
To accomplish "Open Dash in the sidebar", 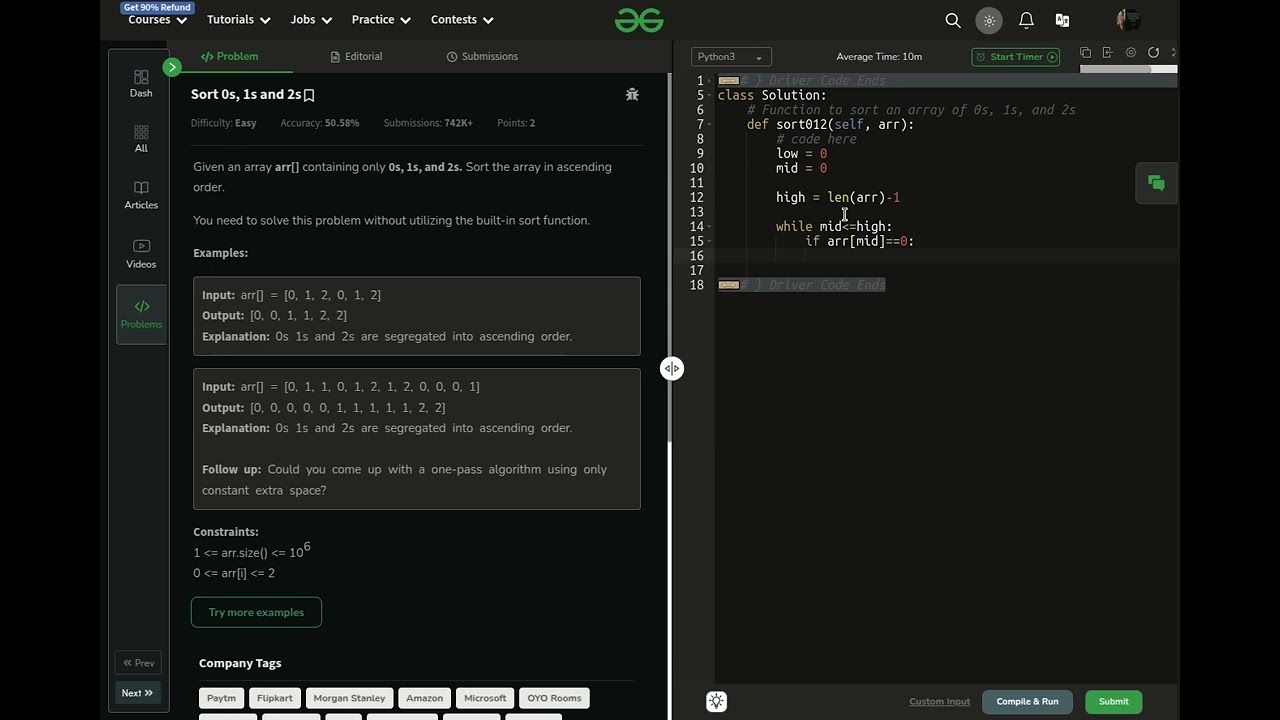I will tap(141, 84).
